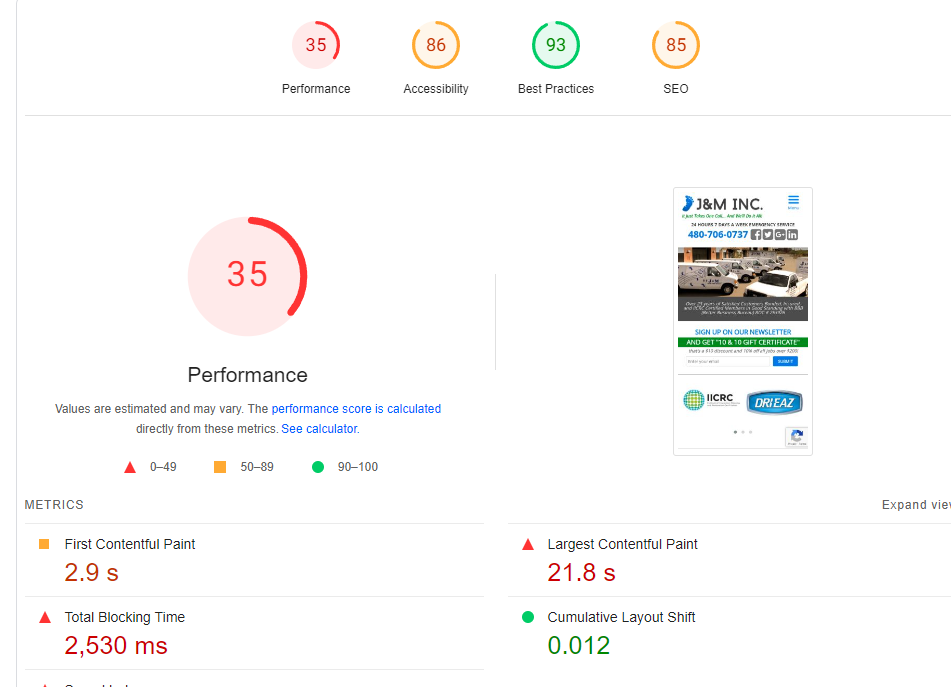Click the 2.9 s First Contentful Paint value

92,572
